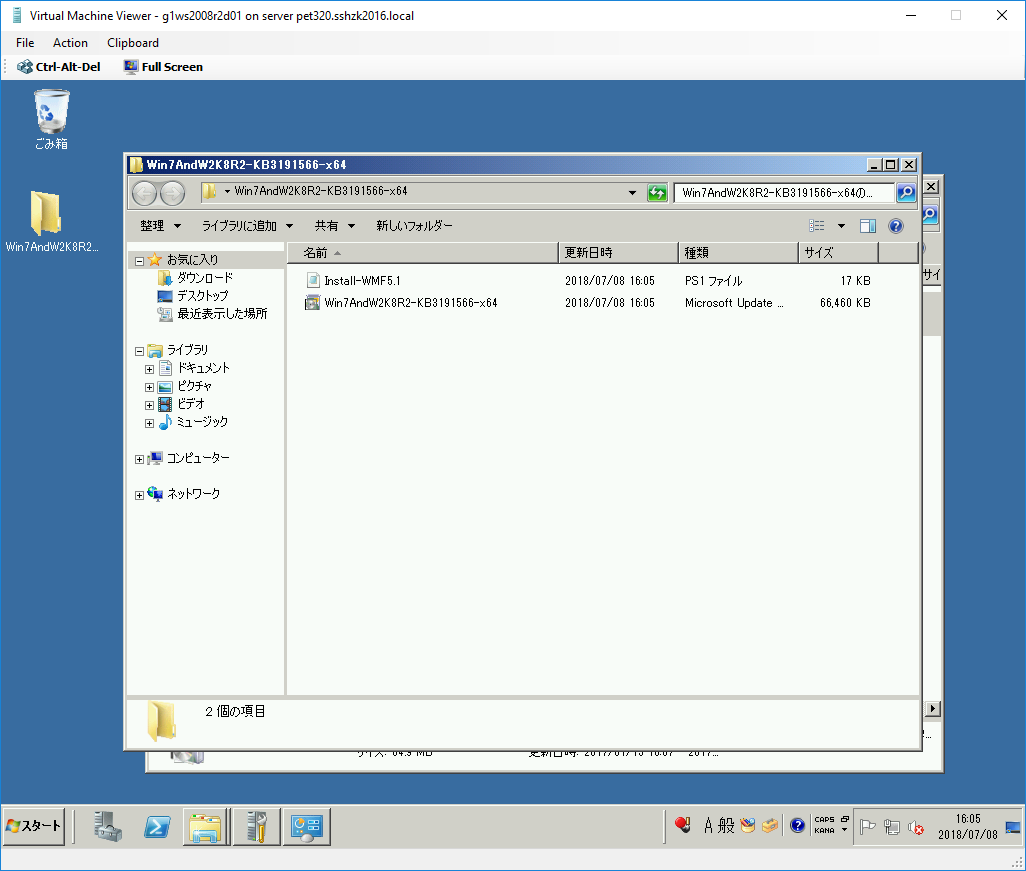Viewport: 1026px width, 871px height.
Task: Collapse the ライブラリ tree node
Action: coord(139,351)
